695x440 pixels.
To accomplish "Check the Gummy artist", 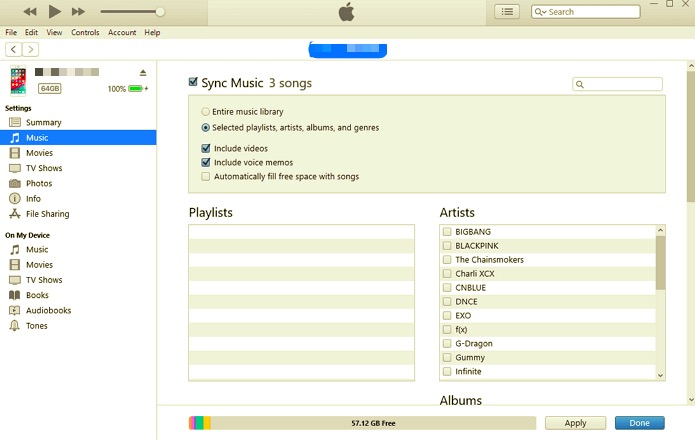I will point(447,357).
